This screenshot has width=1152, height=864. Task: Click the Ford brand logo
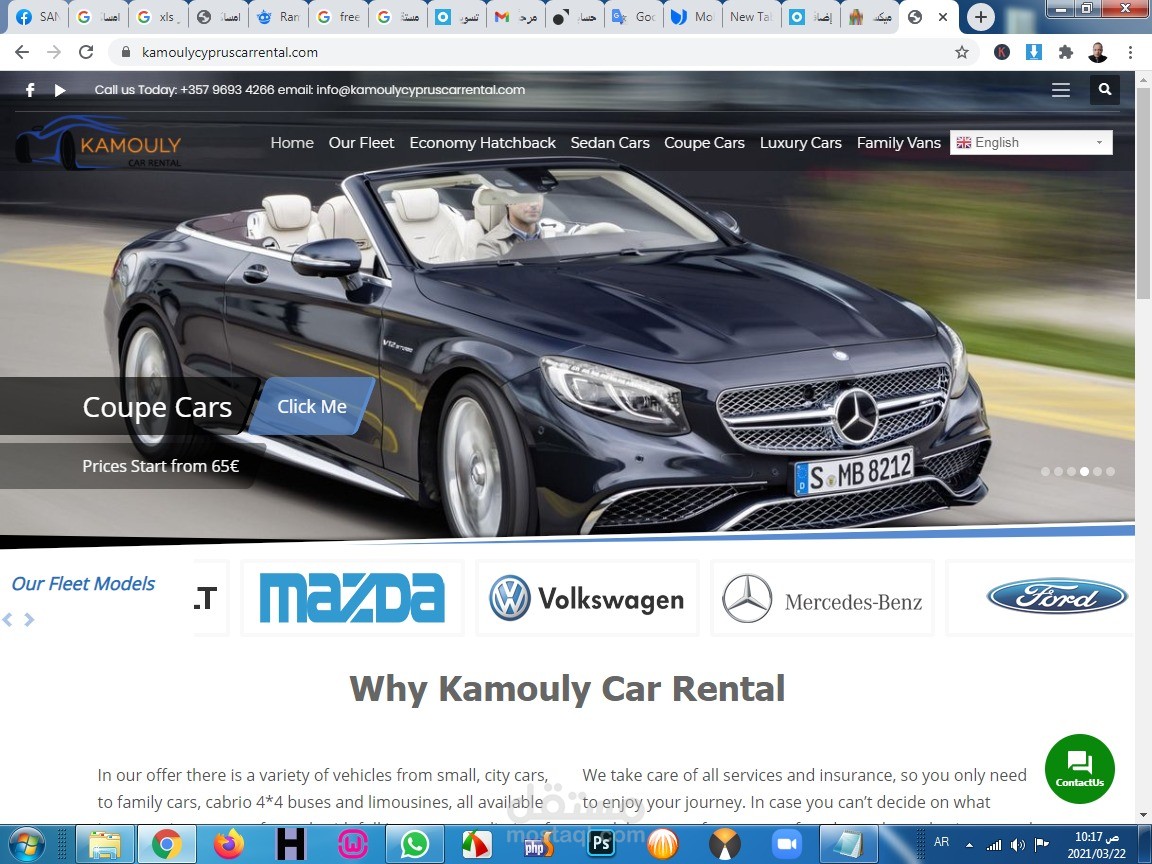pos(1057,597)
